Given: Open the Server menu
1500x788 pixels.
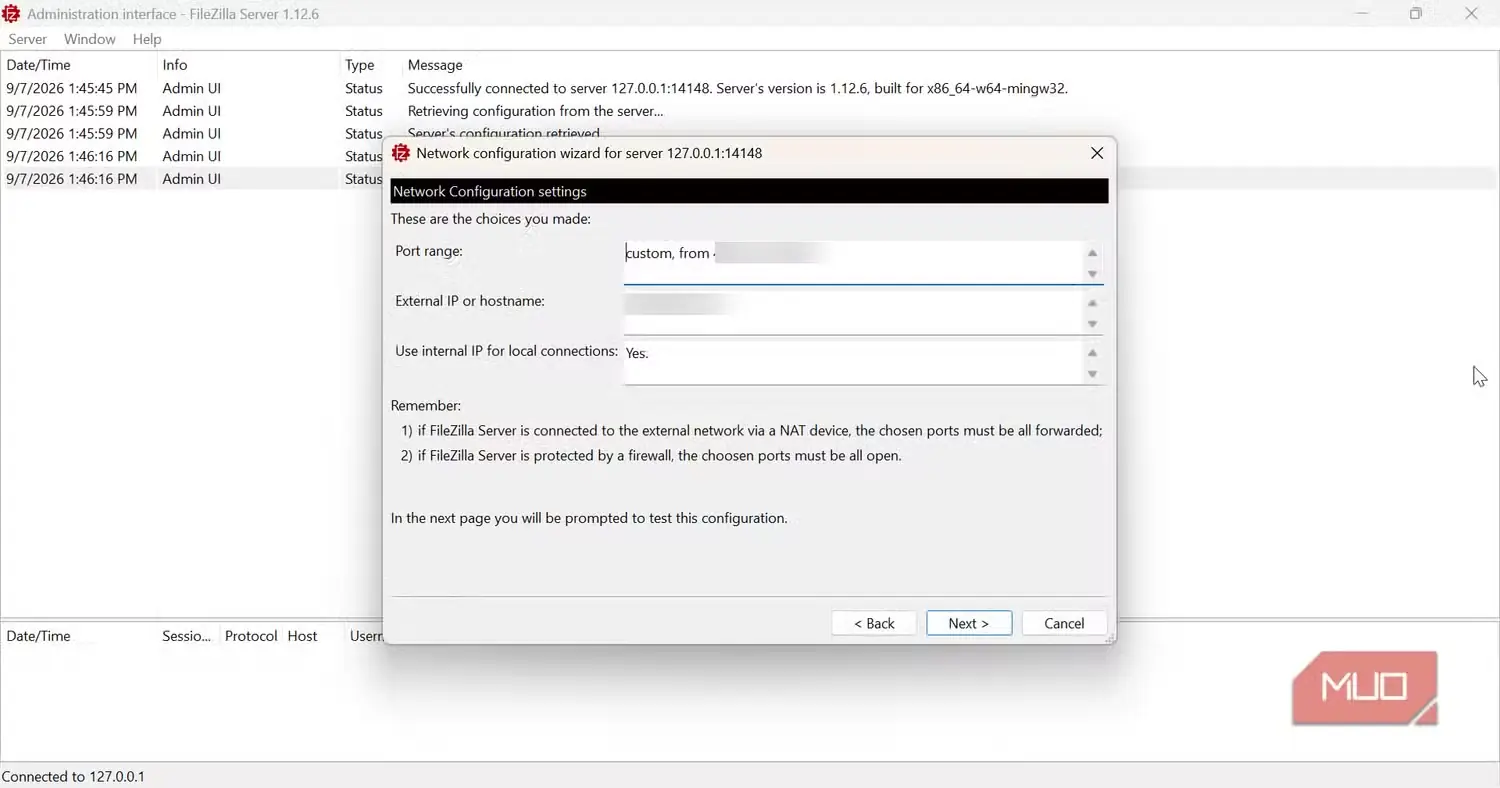Looking at the screenshot, I should coord(28,39).
